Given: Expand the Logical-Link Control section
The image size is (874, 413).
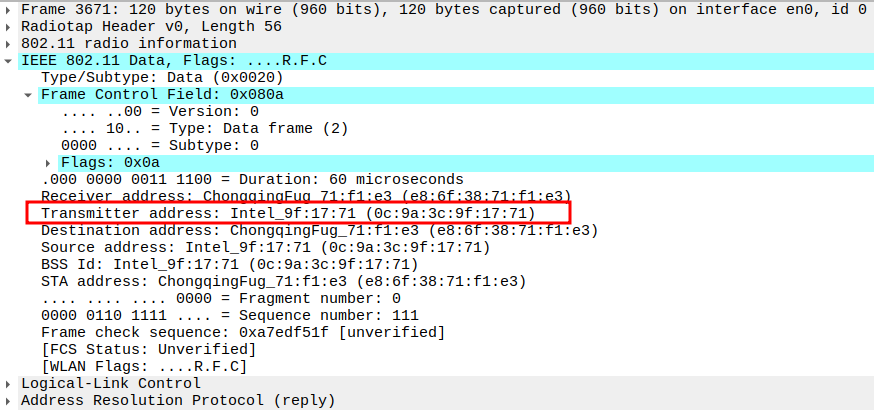Looking at the screenshot, I should [9, 384].
